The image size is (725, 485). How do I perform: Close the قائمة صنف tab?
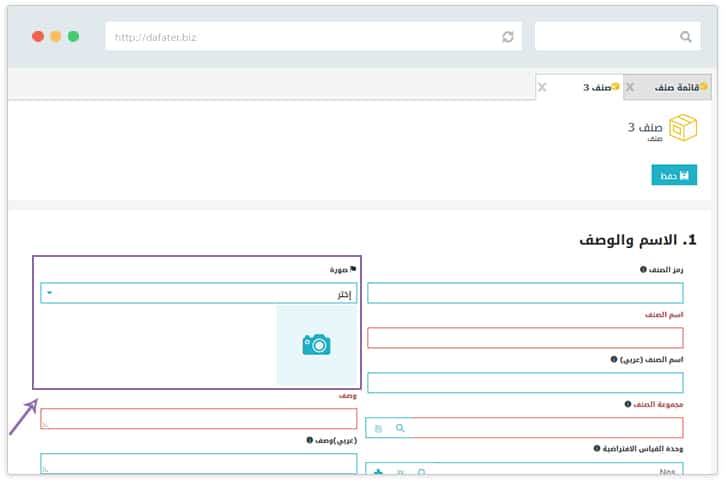[x=630, y=88]
